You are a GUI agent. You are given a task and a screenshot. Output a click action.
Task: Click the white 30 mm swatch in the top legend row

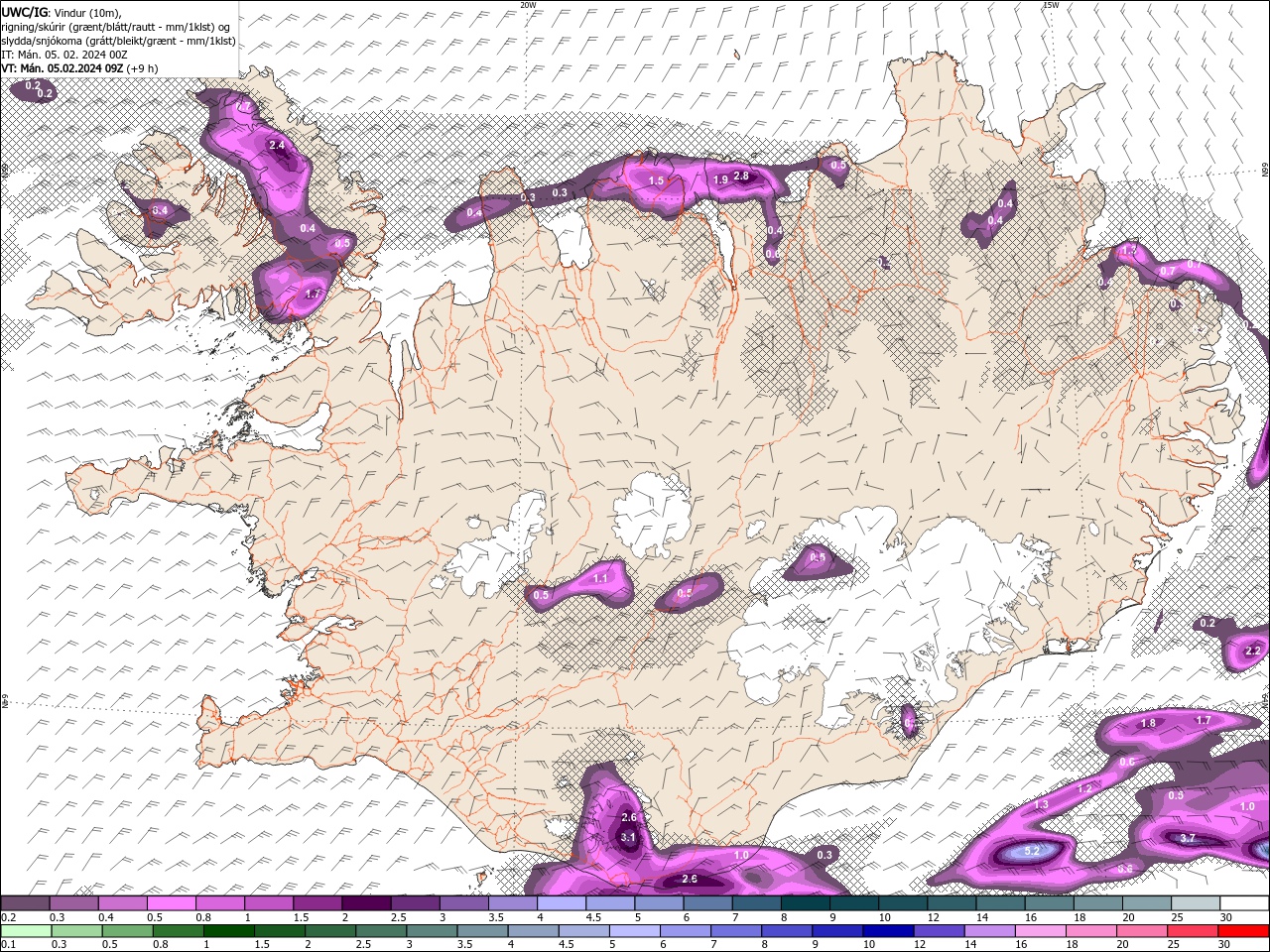click(1244, 902)
